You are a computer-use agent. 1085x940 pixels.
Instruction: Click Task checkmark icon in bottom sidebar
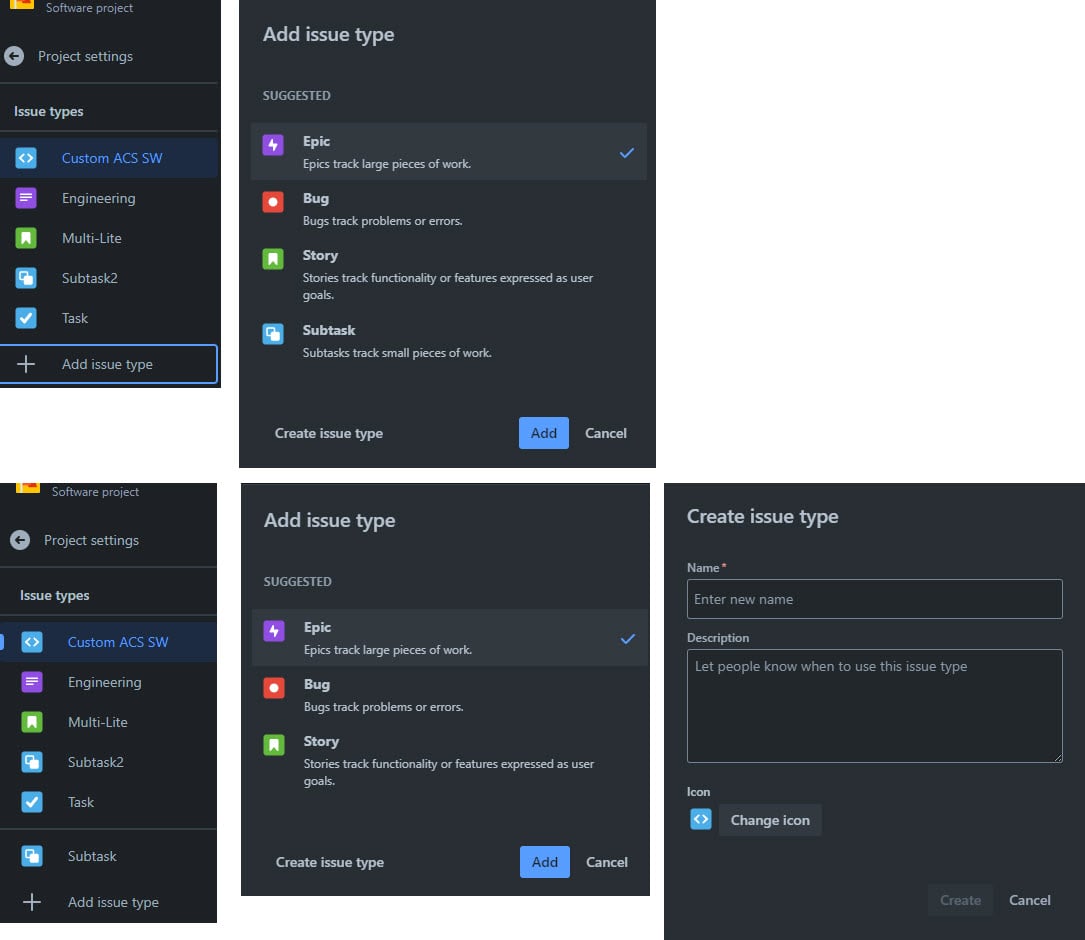[x=32, y=802]
